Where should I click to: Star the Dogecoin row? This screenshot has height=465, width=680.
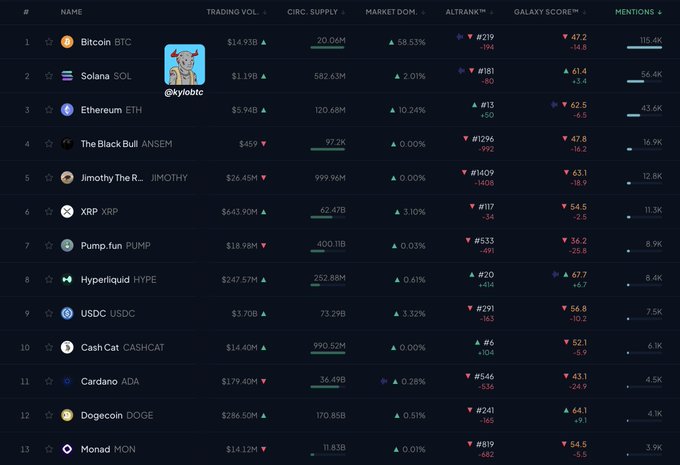pyautogui.click(x=49, y=415)
